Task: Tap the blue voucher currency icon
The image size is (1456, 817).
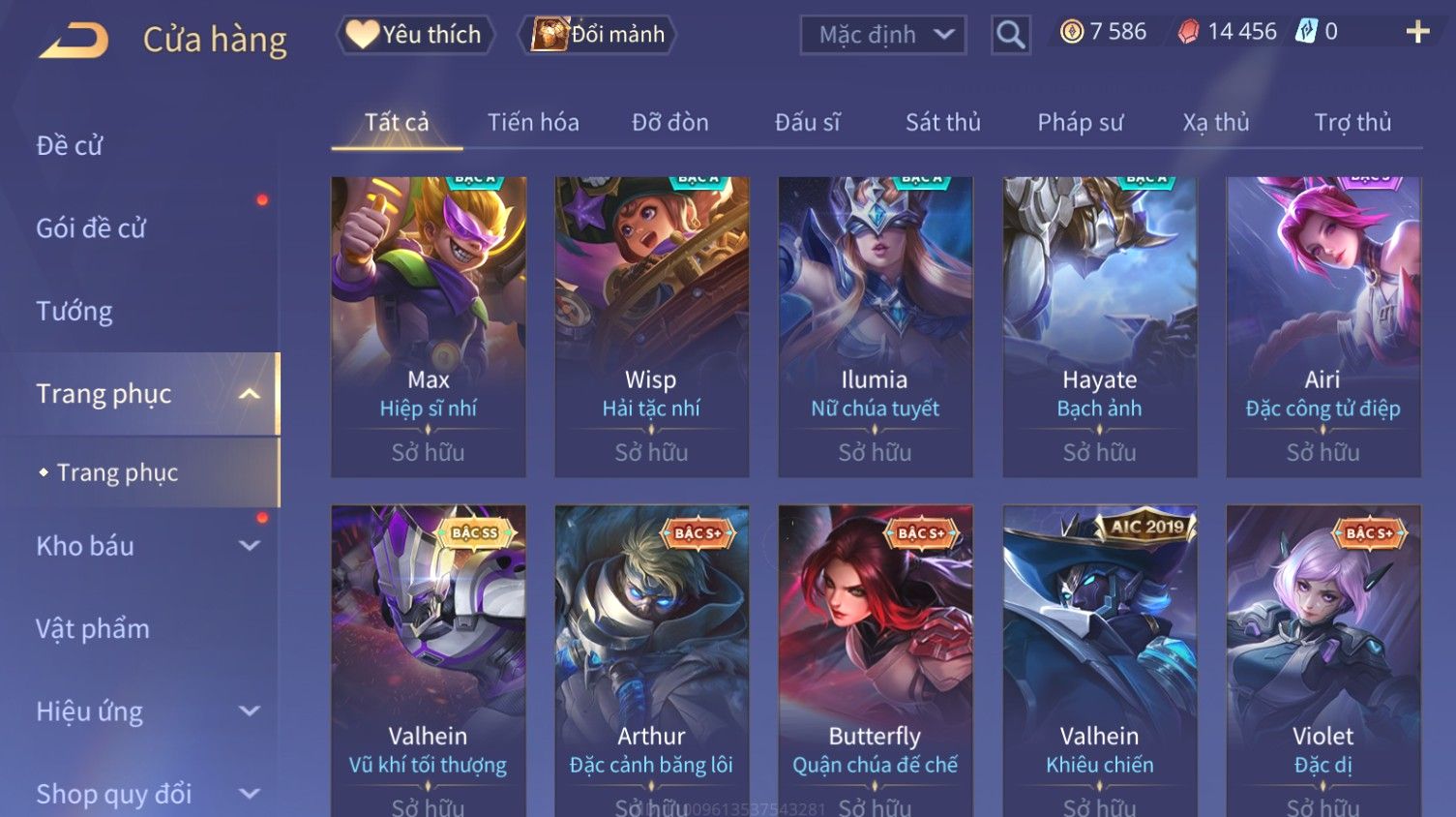Action: pyautogui.click(x=1306, y=31)
